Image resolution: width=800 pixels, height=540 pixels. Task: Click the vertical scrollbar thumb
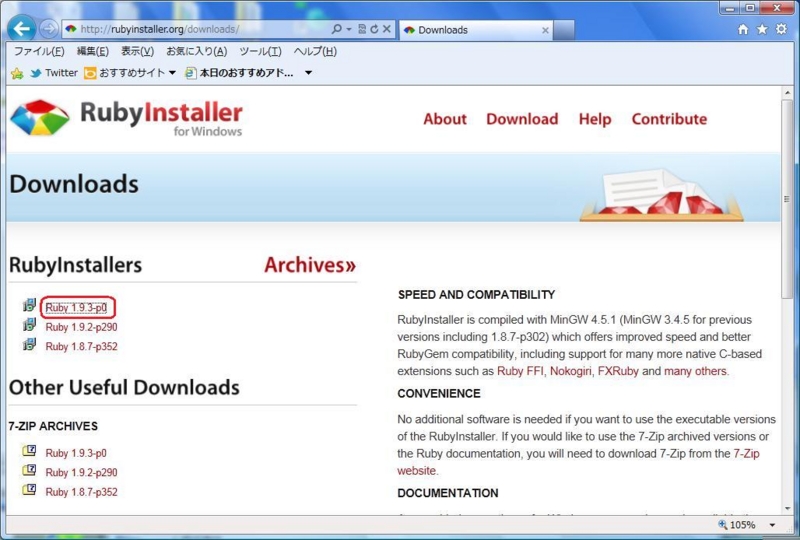788,199
